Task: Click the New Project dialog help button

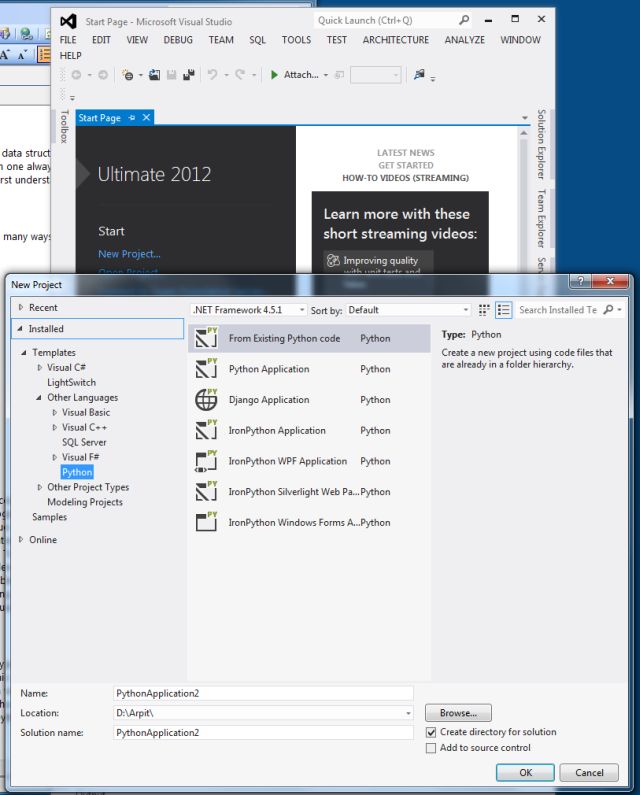Action: [x=580, y=281]
